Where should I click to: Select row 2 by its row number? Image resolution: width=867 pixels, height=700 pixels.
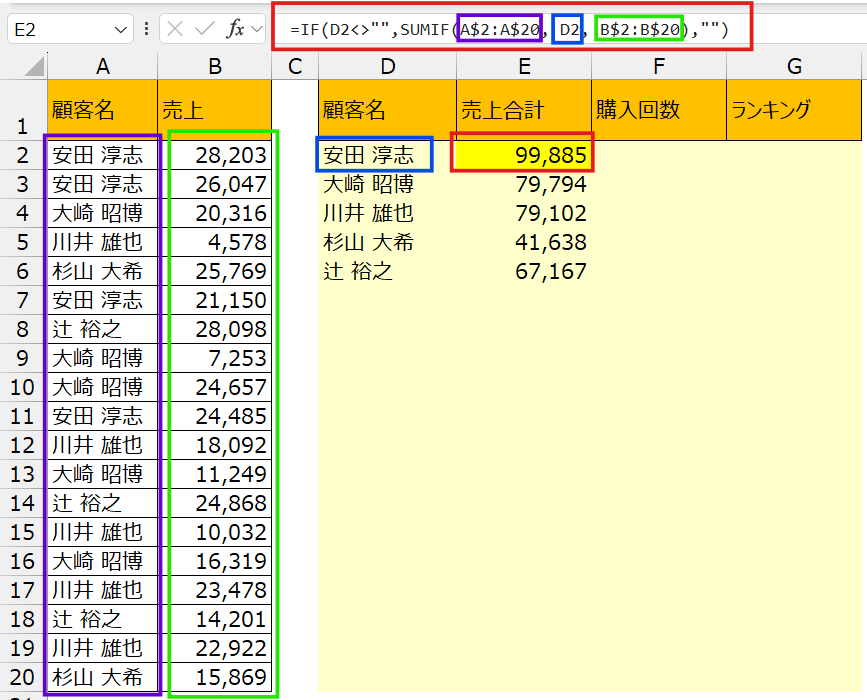pos(22,155)
